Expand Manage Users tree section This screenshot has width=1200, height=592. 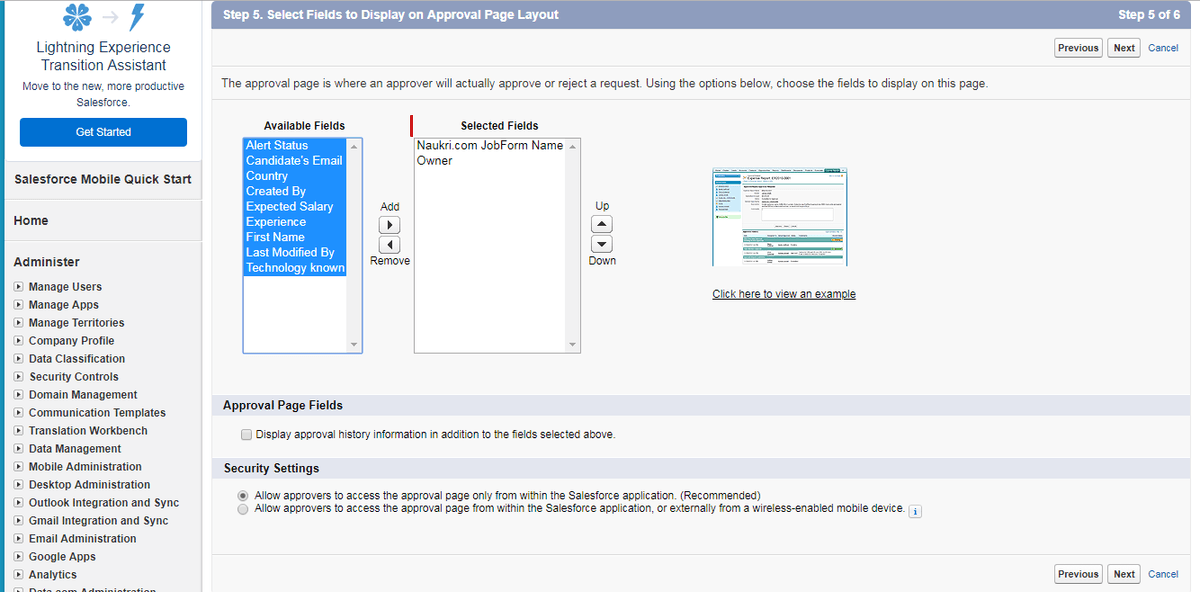(19, 287)
